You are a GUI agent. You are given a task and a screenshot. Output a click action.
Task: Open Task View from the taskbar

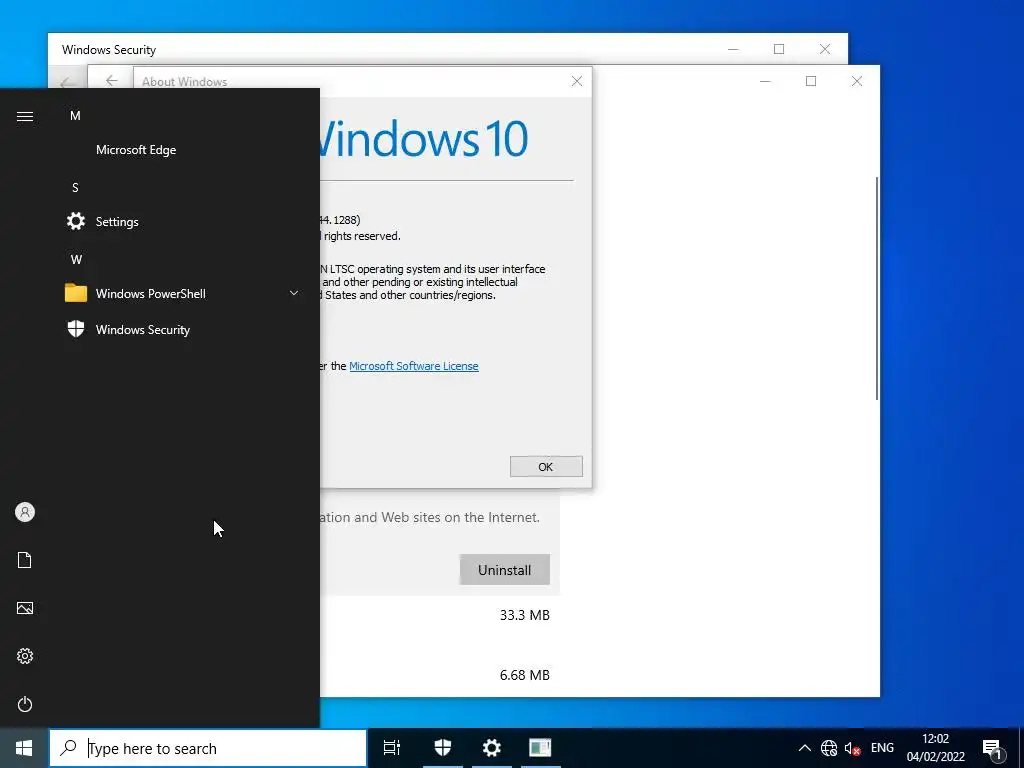[392, 748]
